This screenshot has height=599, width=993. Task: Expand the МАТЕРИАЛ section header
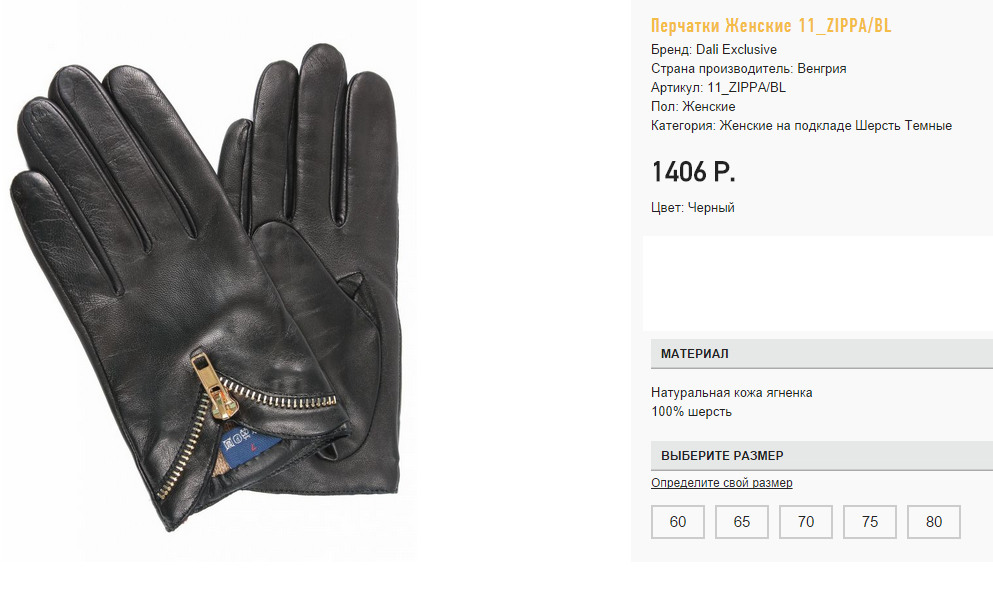[x=822, y=354]
